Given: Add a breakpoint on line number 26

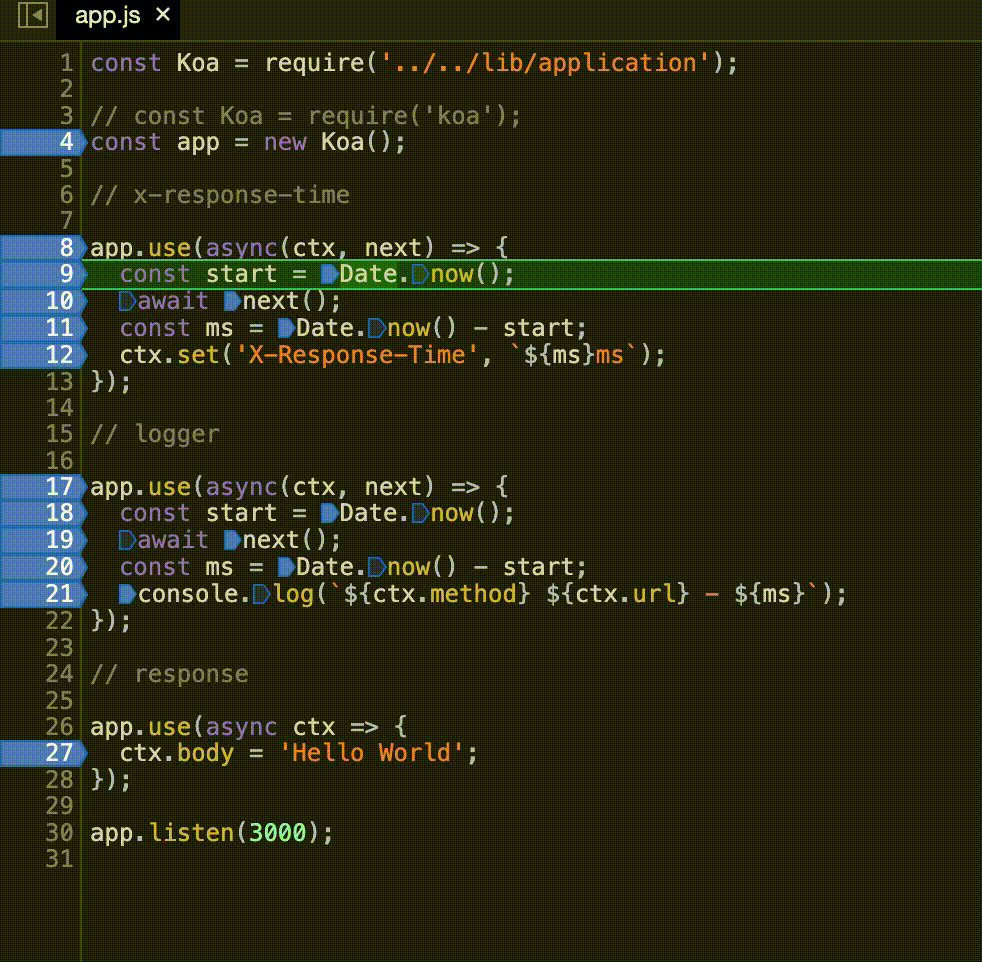Looking at the screenshot, I should click(59, 727).
